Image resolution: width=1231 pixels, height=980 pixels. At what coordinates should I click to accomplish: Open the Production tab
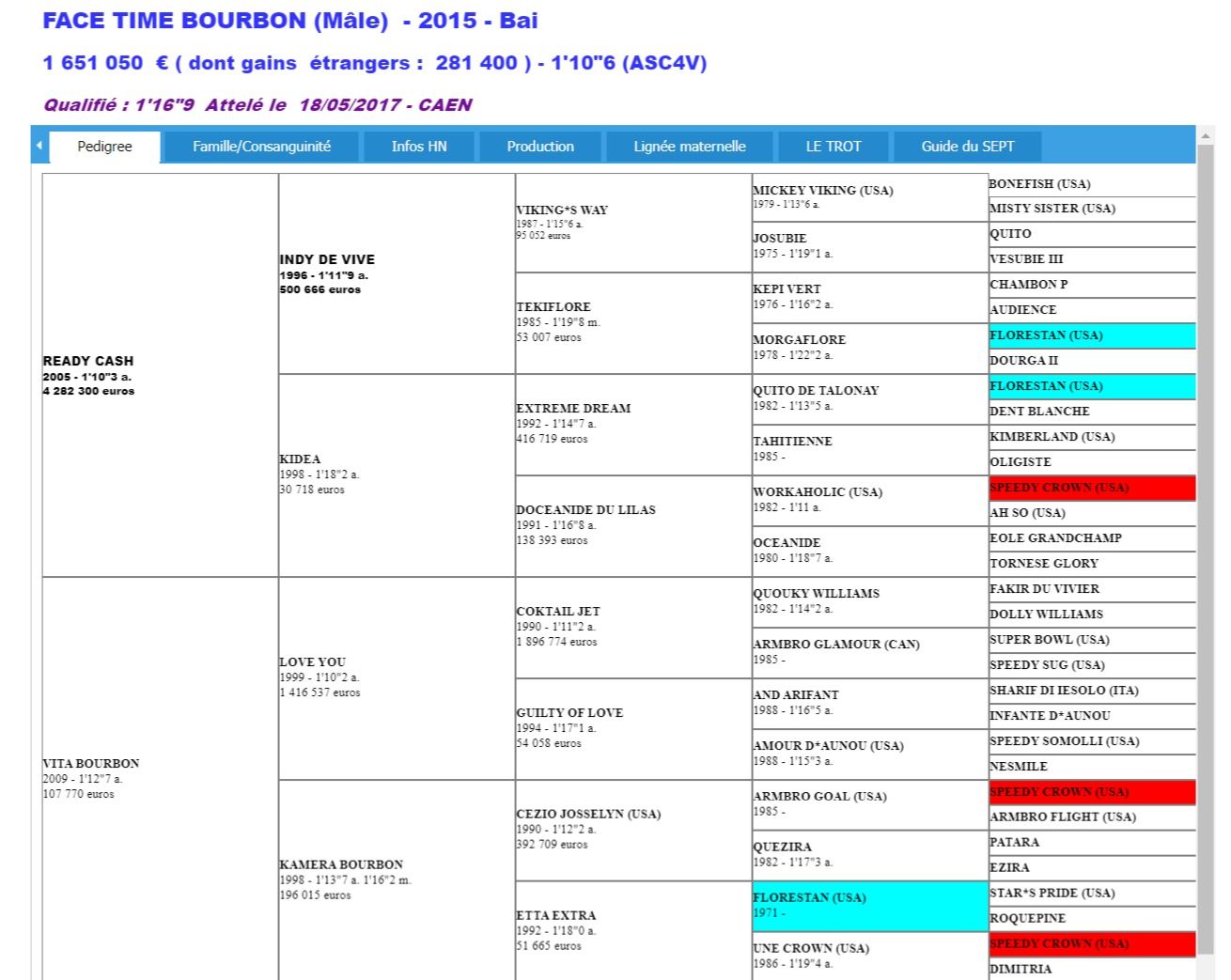[540, 147]
